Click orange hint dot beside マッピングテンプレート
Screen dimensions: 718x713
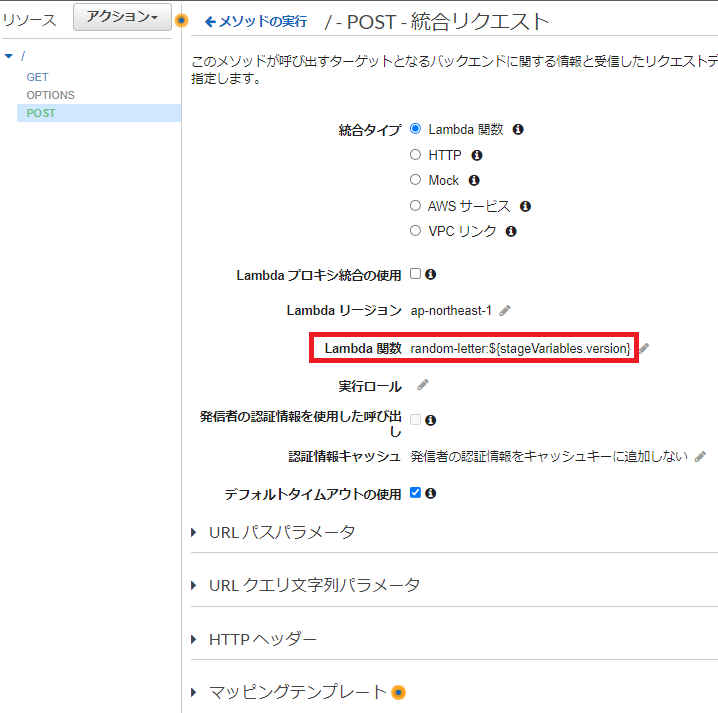398,692
